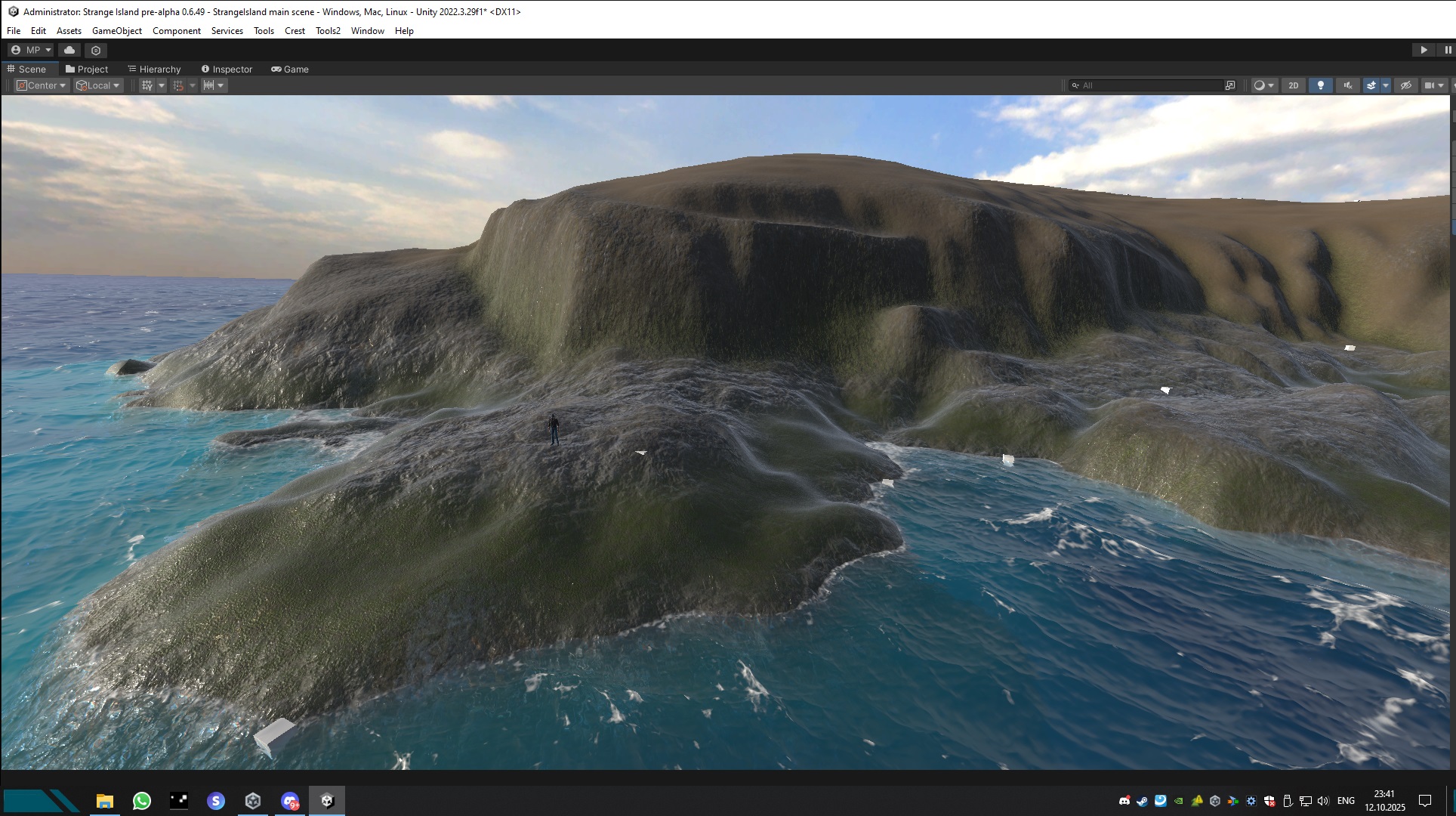1456x816 pixels.
Task: Open increment snap settings icon
Action: (209, 85)
